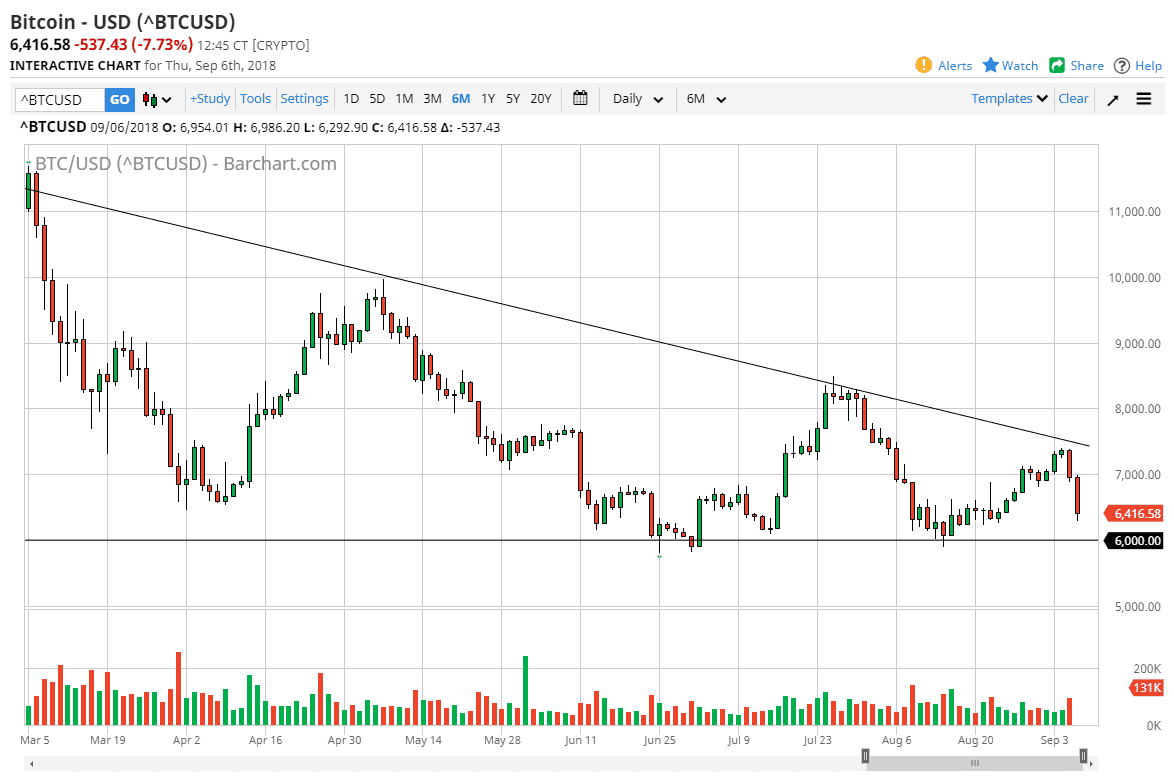
Task: Open the 6M period dropdown
Action: [x=706, y=99]
